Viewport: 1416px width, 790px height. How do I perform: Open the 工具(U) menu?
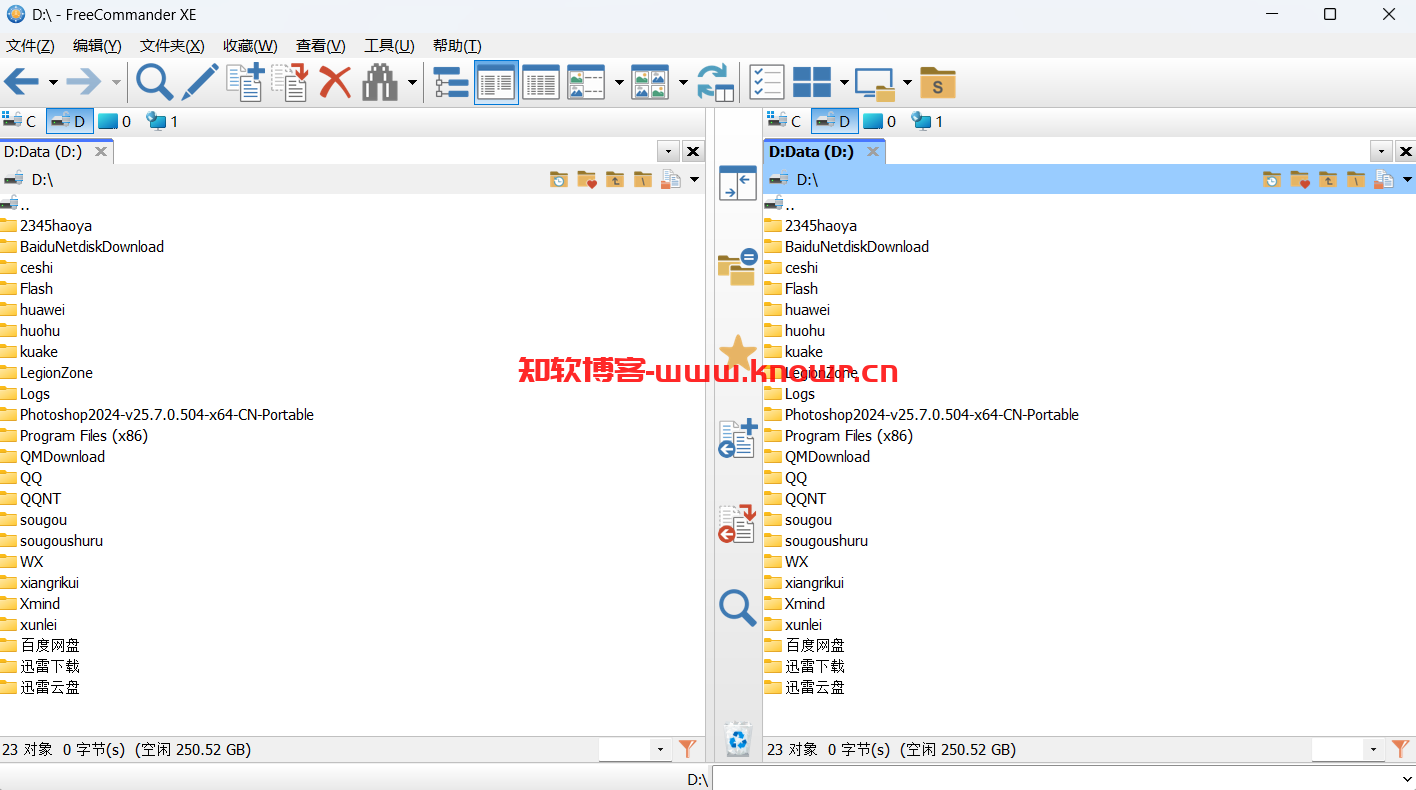tap(389, 46)
